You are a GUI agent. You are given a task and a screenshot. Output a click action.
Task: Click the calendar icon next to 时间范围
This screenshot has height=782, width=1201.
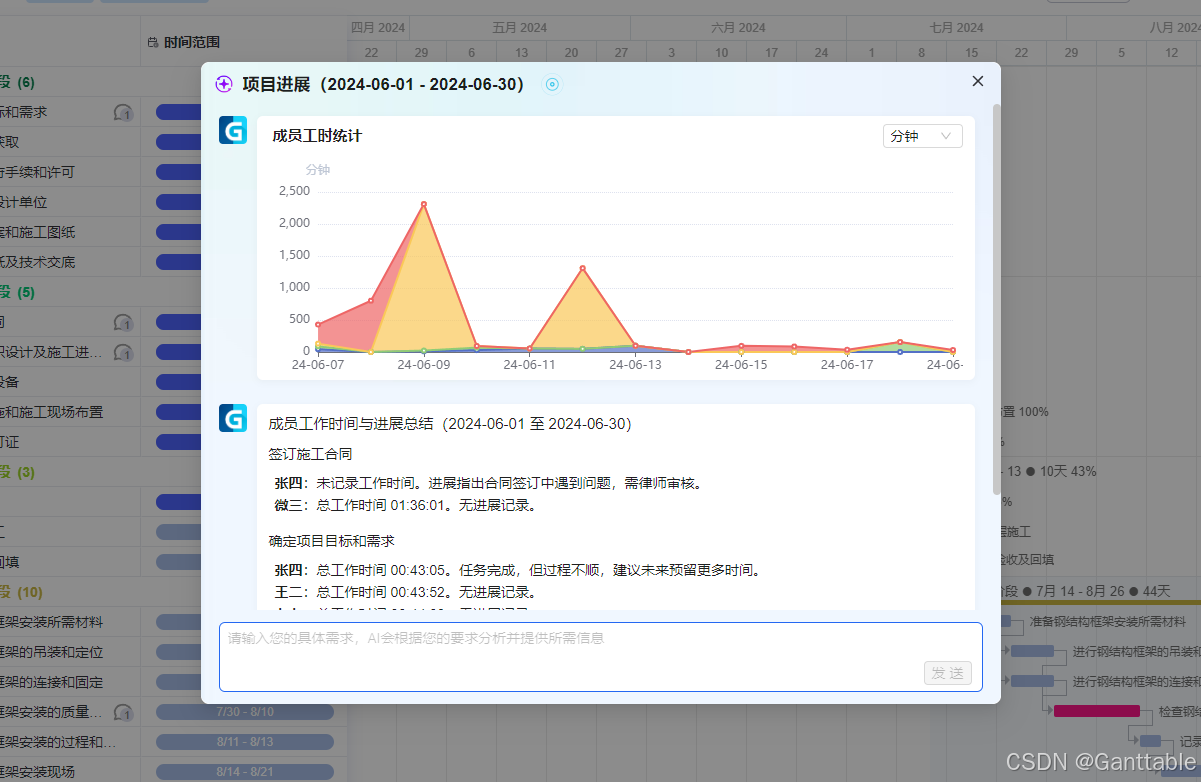click(x=152, y=43)
